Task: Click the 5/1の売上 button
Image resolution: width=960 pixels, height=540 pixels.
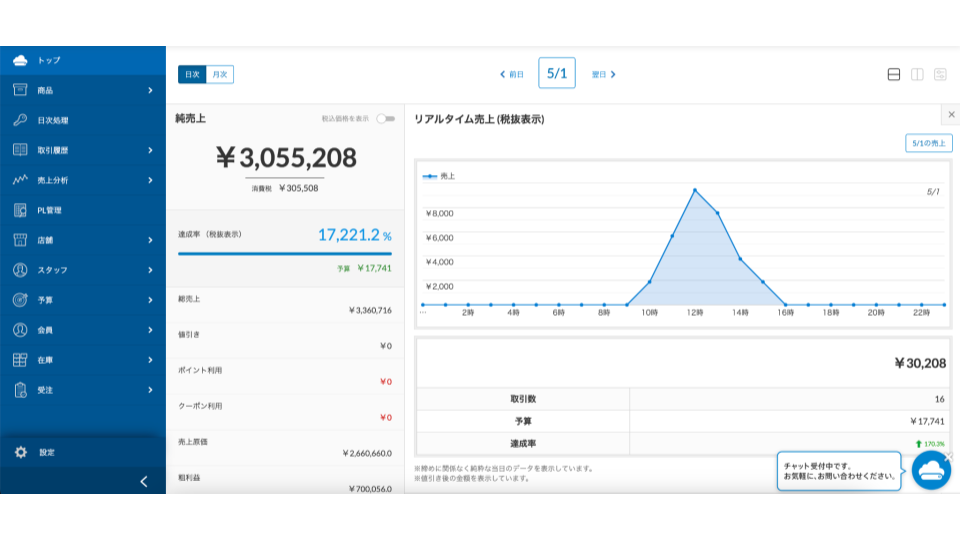Action: (x=928, y=143)
